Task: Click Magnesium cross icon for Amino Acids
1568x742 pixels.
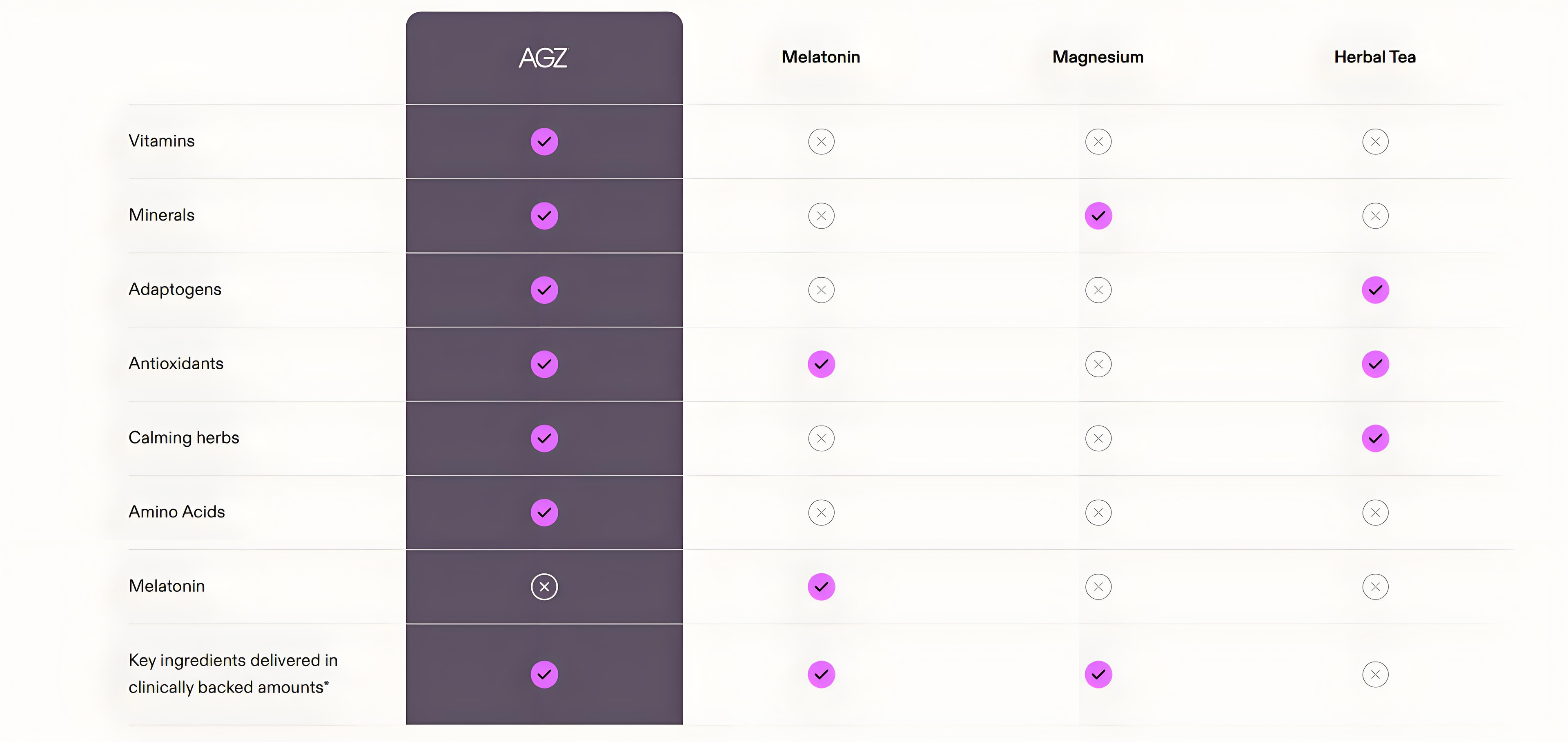Action: coord(1098,512)
